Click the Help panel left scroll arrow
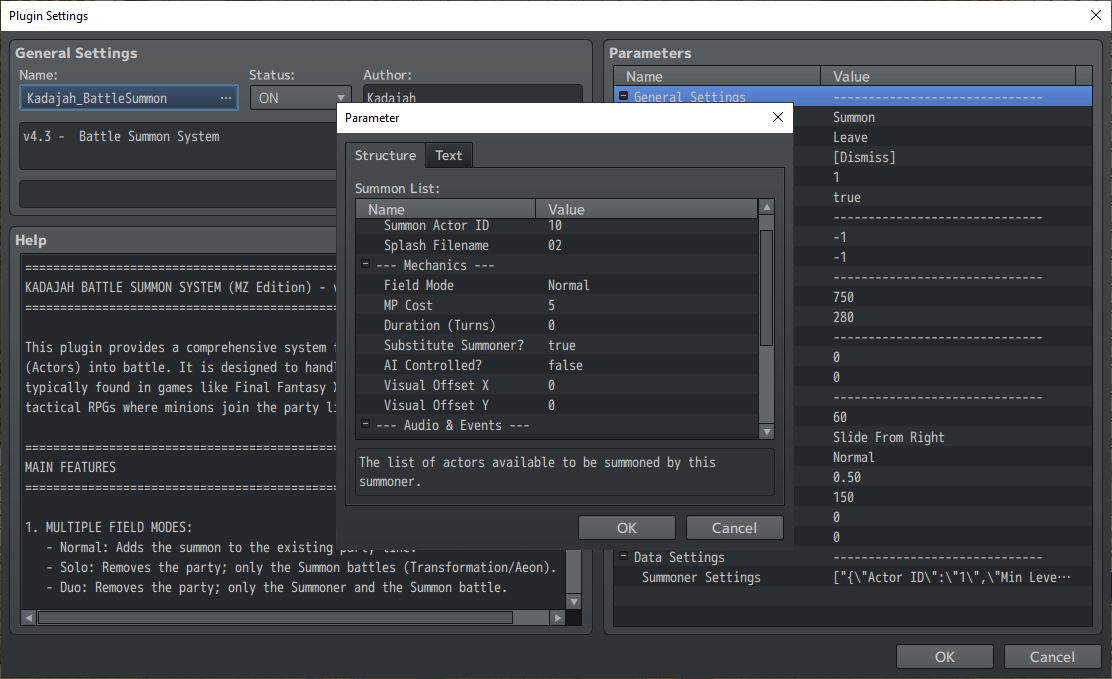The height and width of the screenshot is (679, 1112). (28, 618)
